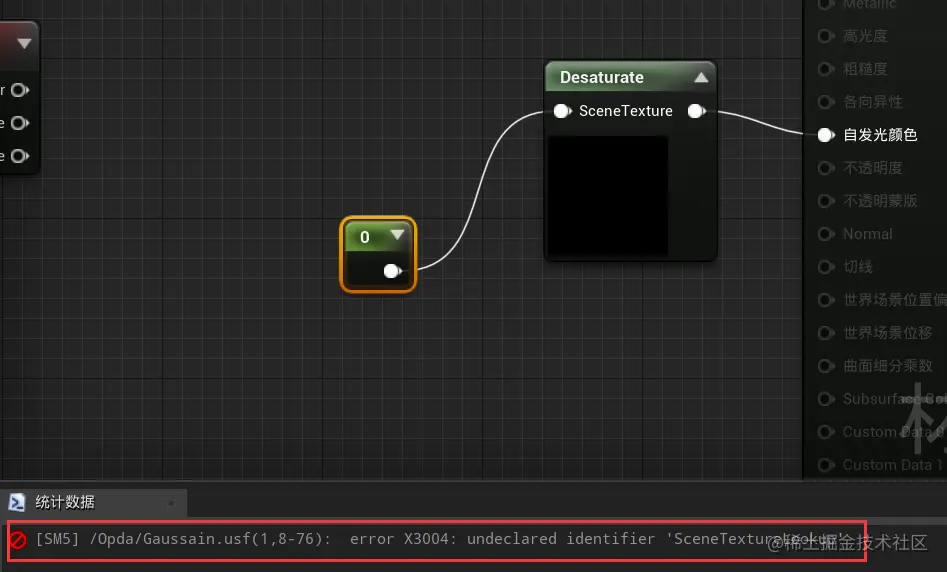The image size is (947, 572).
Task: Click the 各向异性 anisotropy input pin
Action: (826, 101)
